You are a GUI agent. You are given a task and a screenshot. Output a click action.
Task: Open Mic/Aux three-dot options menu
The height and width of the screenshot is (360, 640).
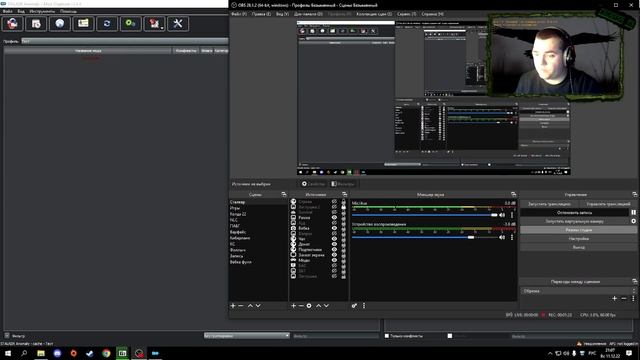512,215
